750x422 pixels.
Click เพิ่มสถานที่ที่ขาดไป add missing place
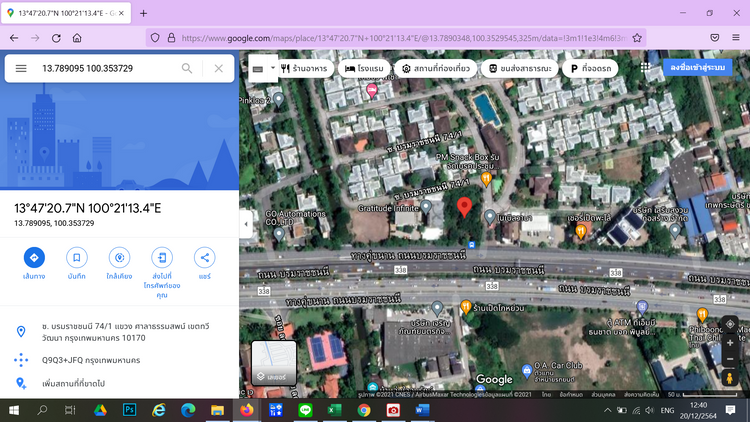pos(120,383)
